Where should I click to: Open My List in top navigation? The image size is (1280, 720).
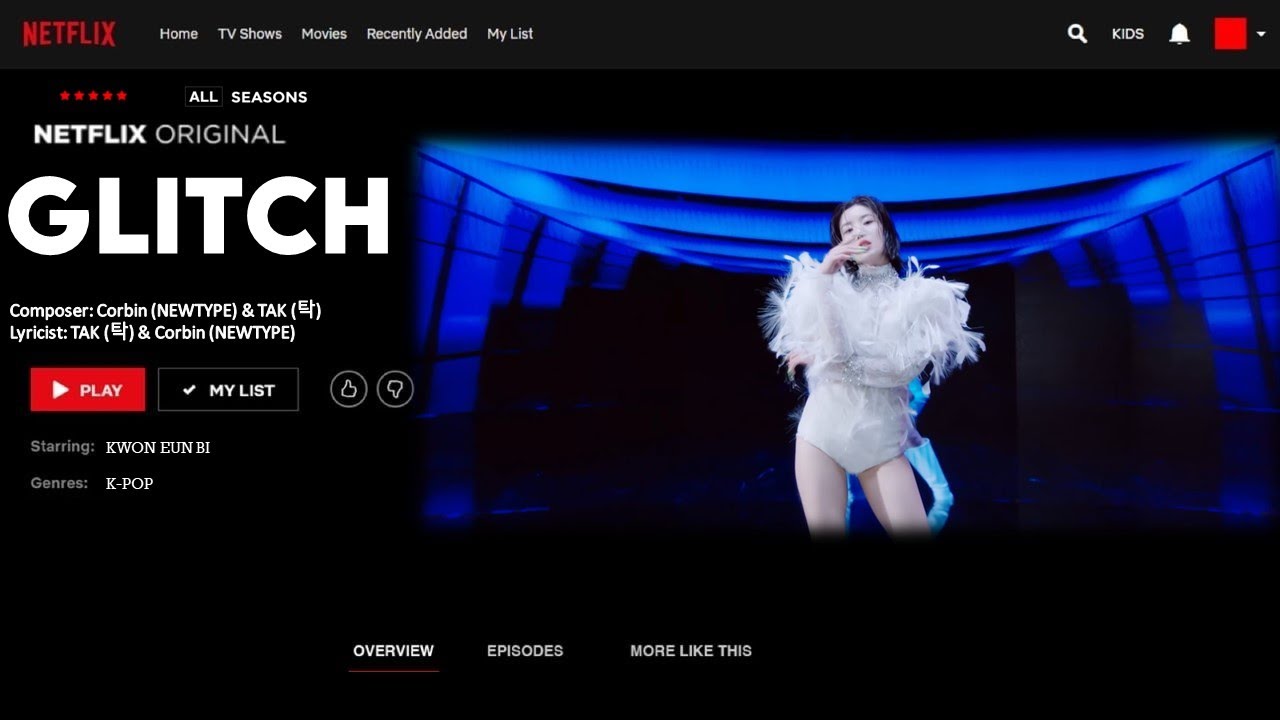(510, 34)
